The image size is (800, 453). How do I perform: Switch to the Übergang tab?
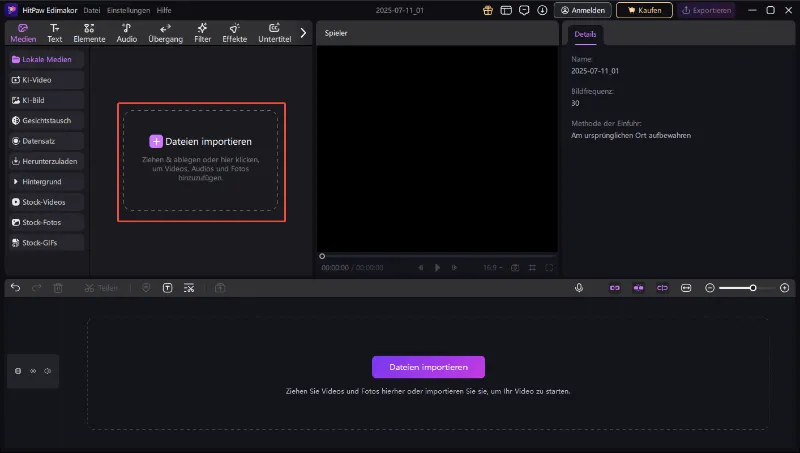pos(165,33)
